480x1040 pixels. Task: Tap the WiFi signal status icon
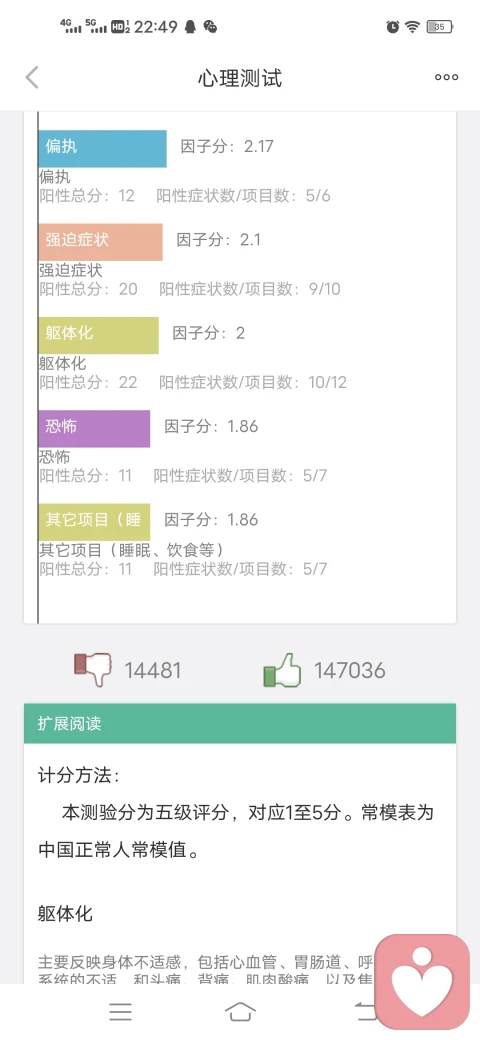[412, 27]
